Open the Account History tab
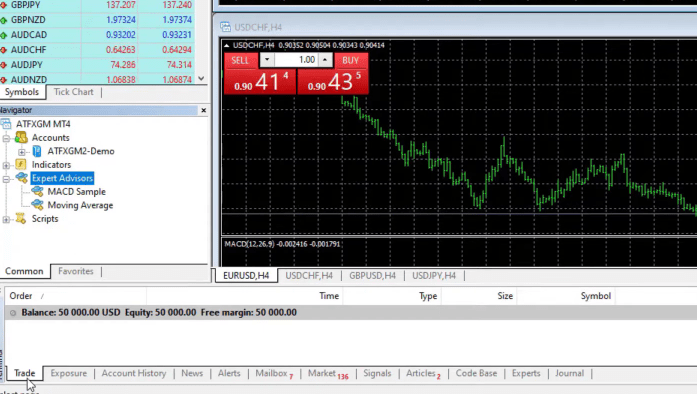 [x=134, y=374]
